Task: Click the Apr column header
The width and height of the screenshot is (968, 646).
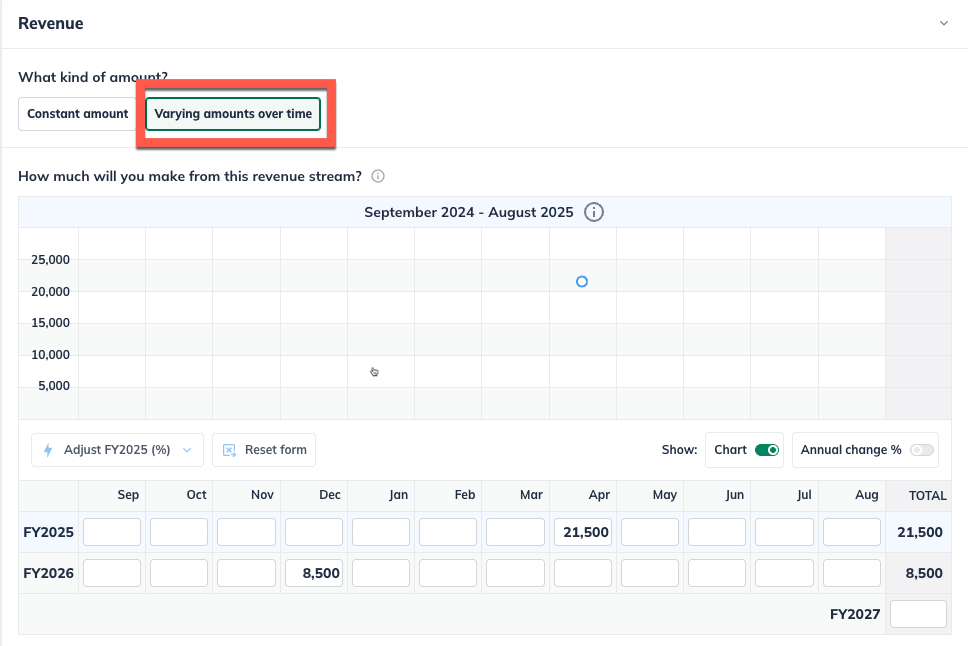Action: tap(599, 495)
